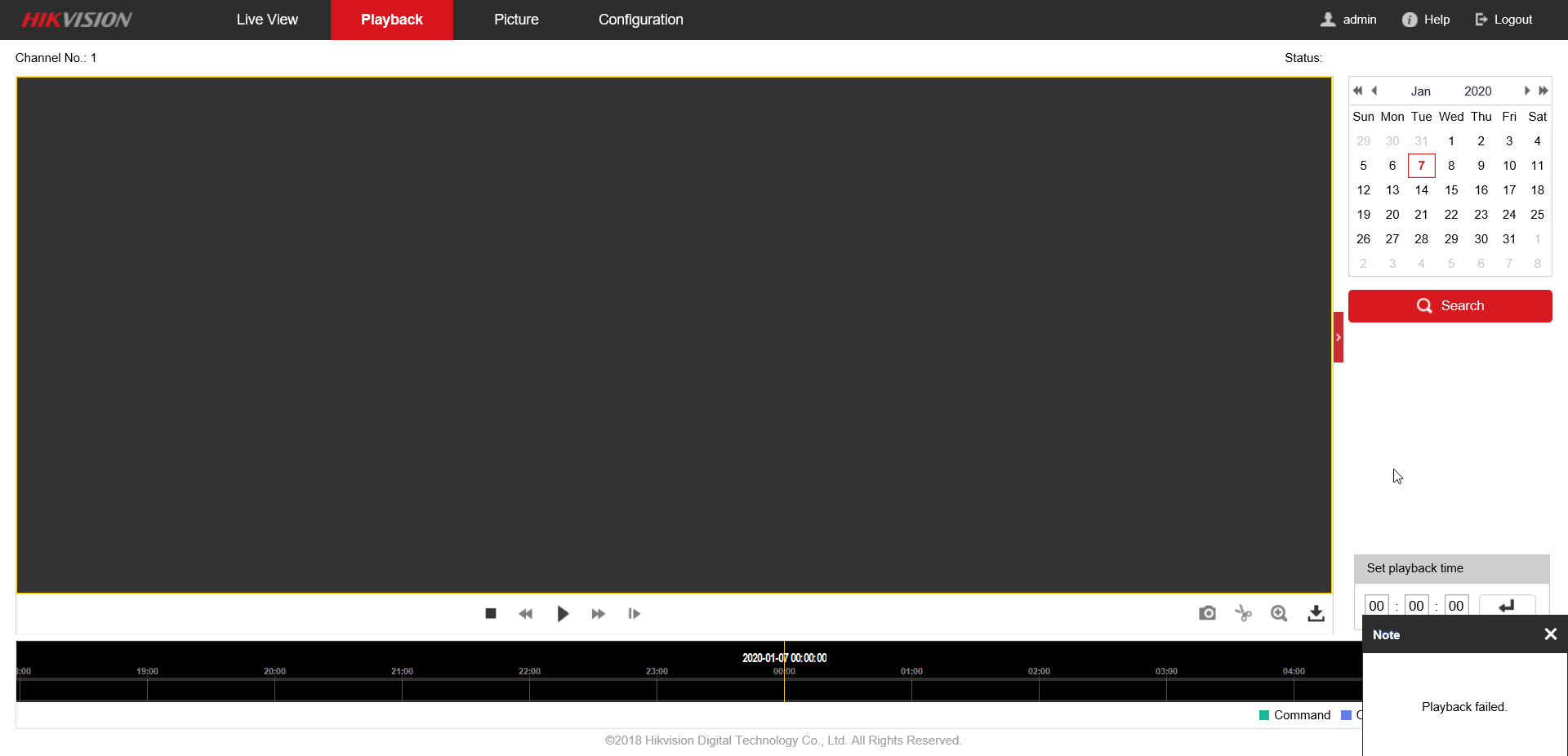Jump to the next year in the calendar

click(x=1543, y=91)
